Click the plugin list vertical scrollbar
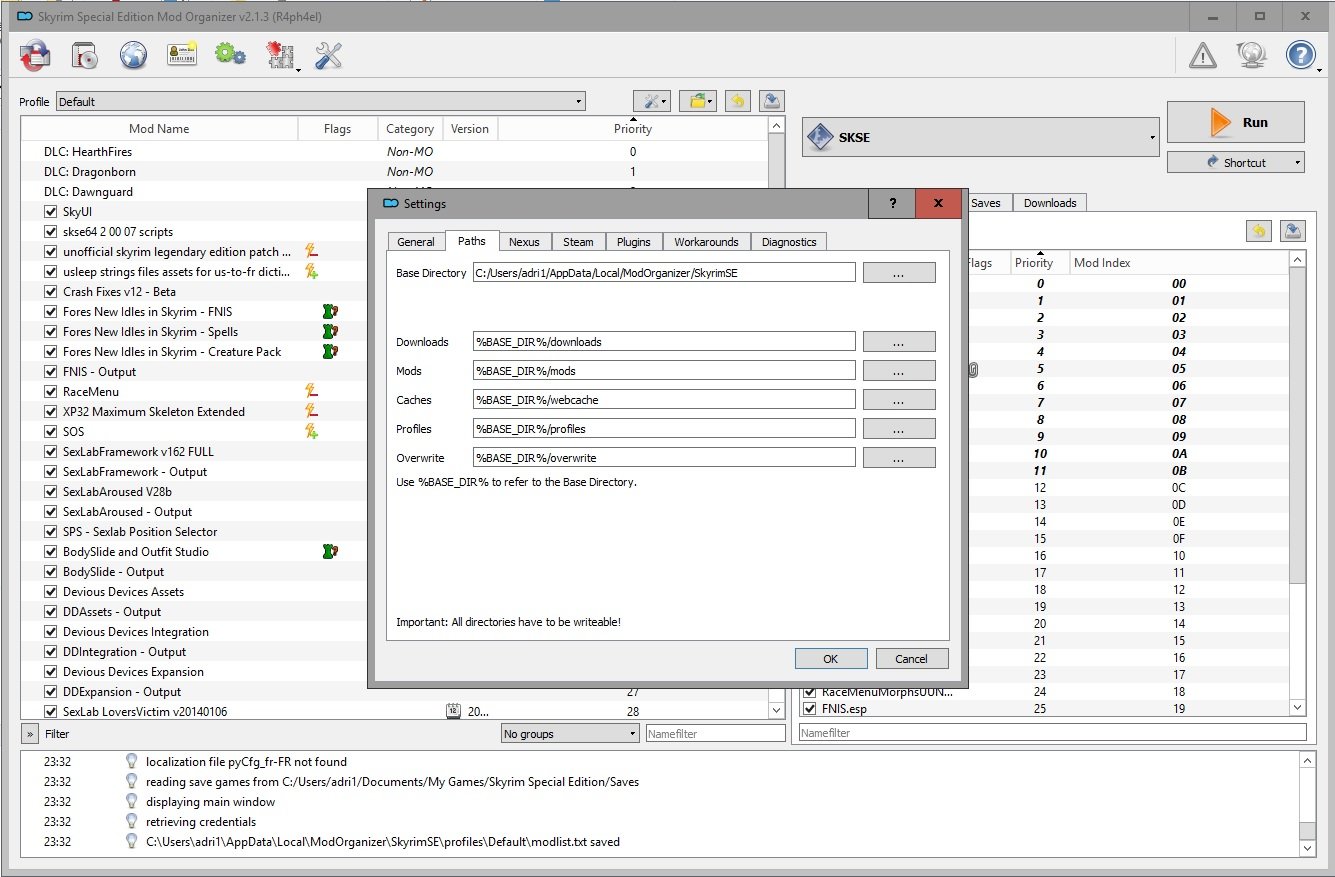This screenshot has height=877, width=1335. [x=1298, y=483]
